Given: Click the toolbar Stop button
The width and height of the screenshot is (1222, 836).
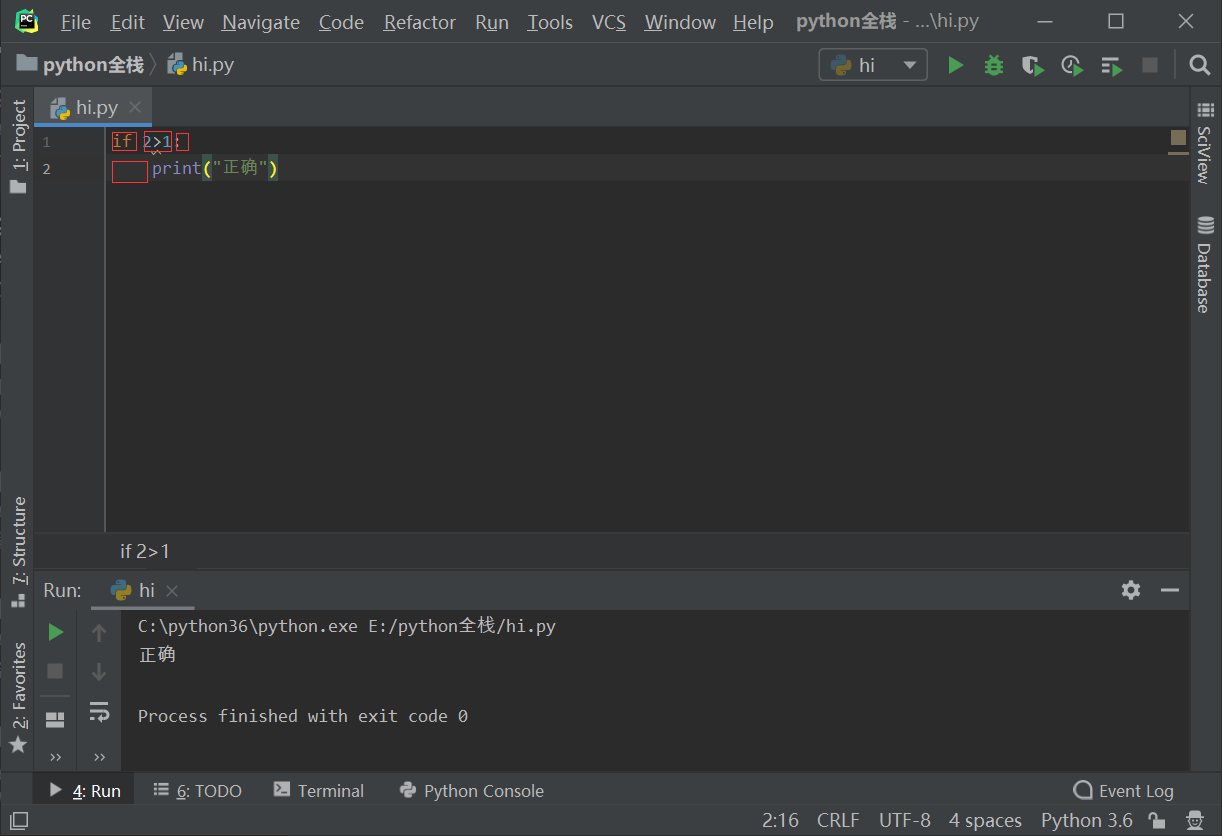Looking at the screenshot, I should tap(1150, 65).
